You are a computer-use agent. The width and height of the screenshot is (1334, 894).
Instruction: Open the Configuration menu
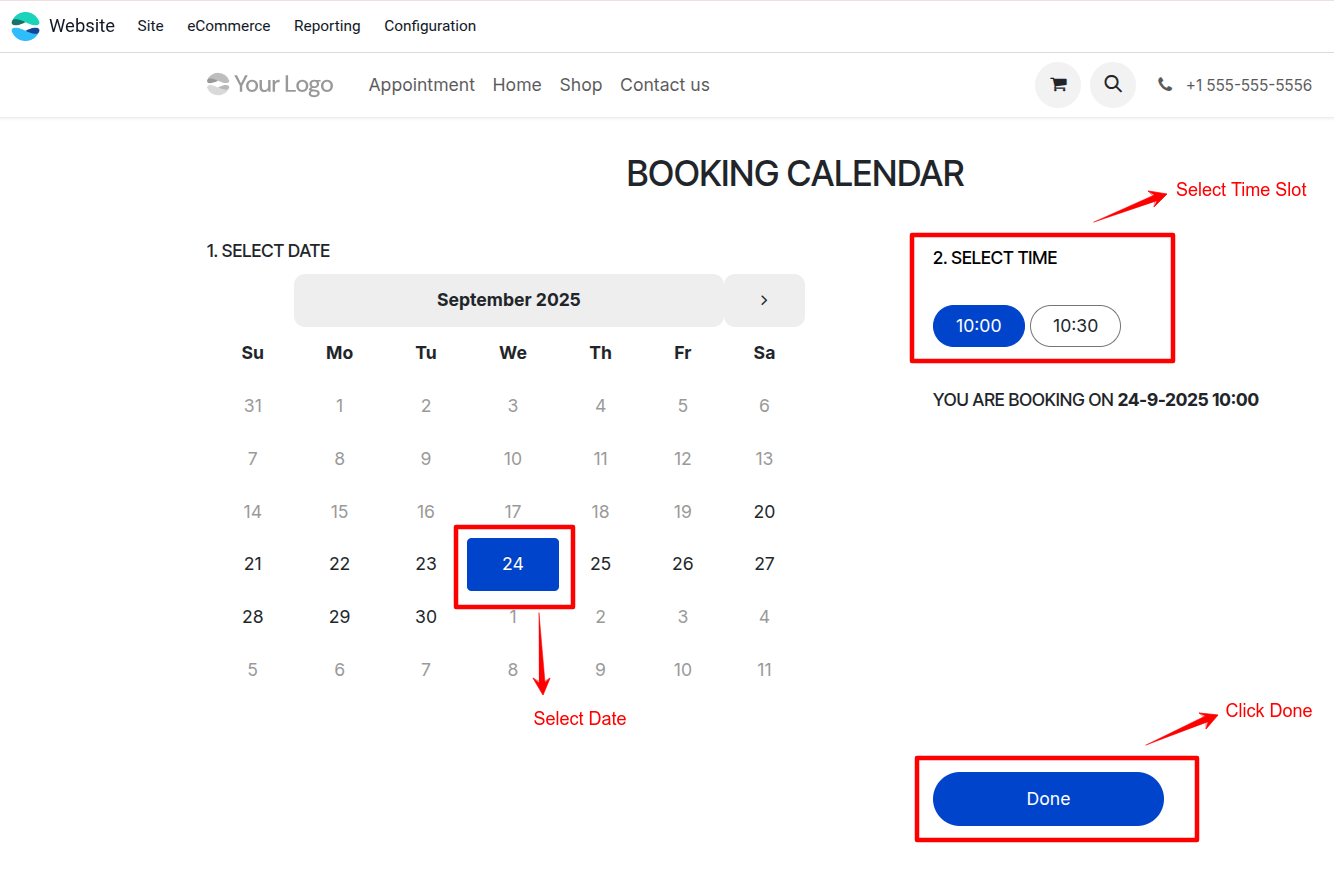430,26
